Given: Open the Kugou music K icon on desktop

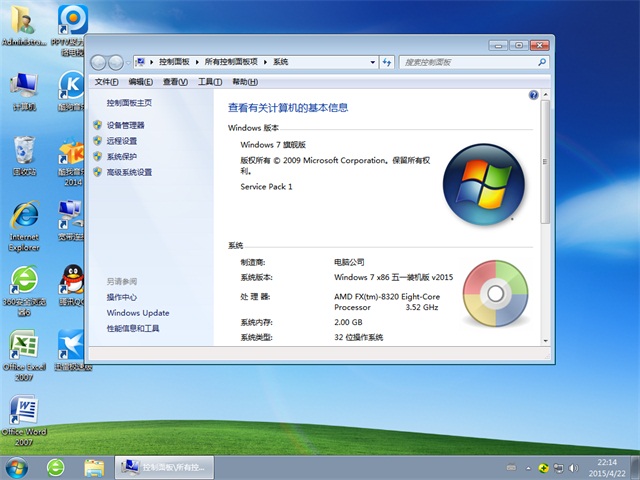Looking at the screenshot, I should tap(72, 91).
